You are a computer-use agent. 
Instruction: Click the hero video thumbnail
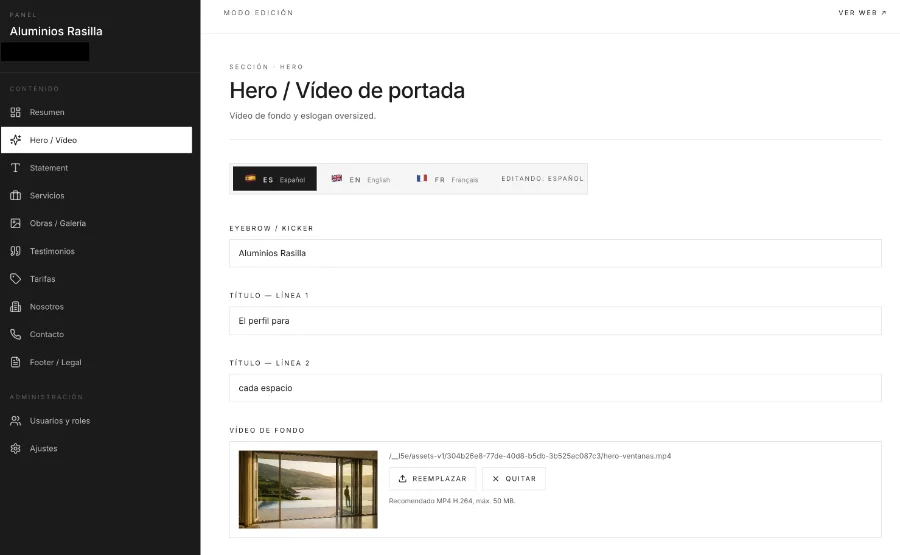308,490
